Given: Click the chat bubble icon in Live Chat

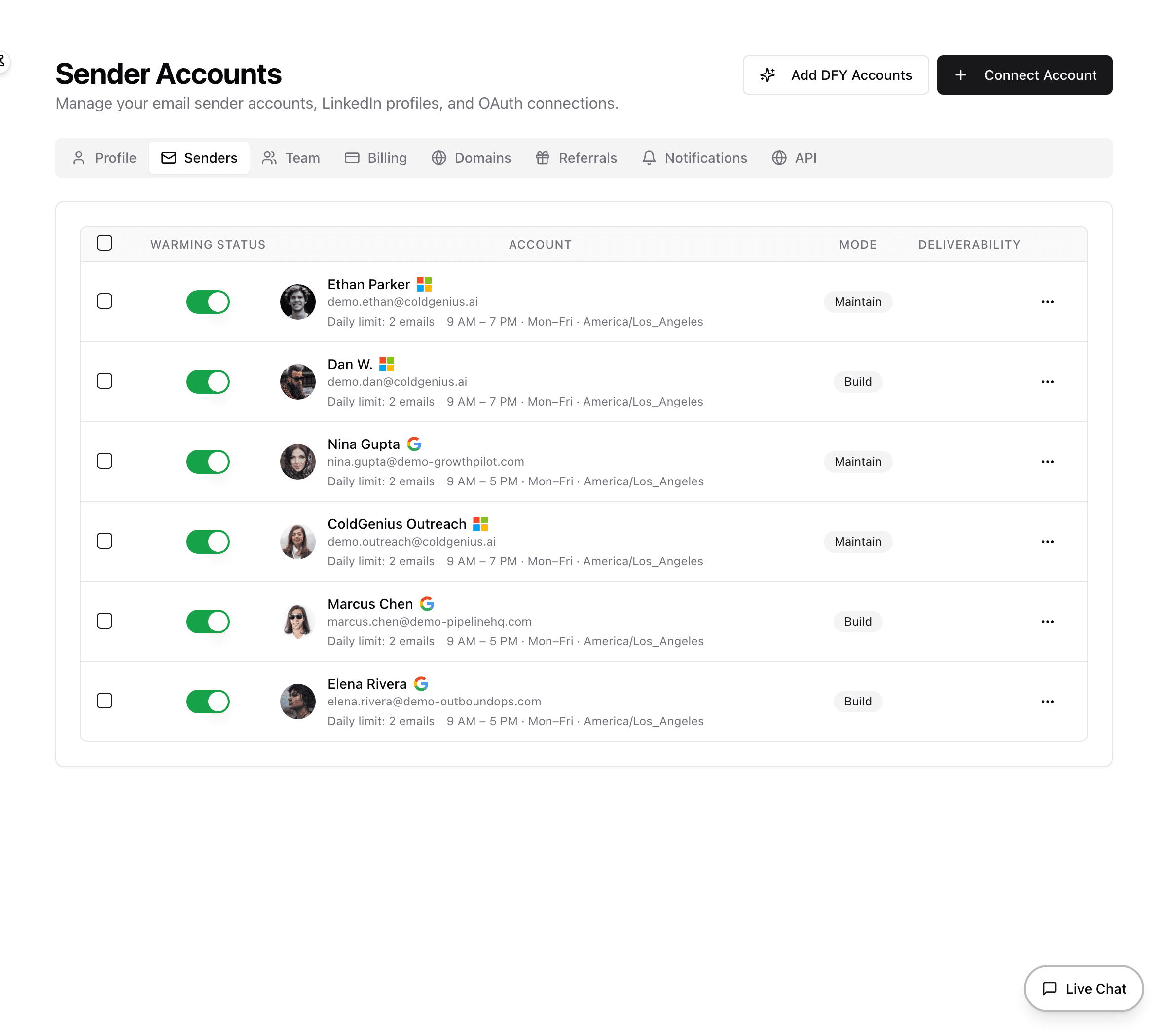Looking at the screenshot, I should pyautogui.click(x=1050, y=989).
